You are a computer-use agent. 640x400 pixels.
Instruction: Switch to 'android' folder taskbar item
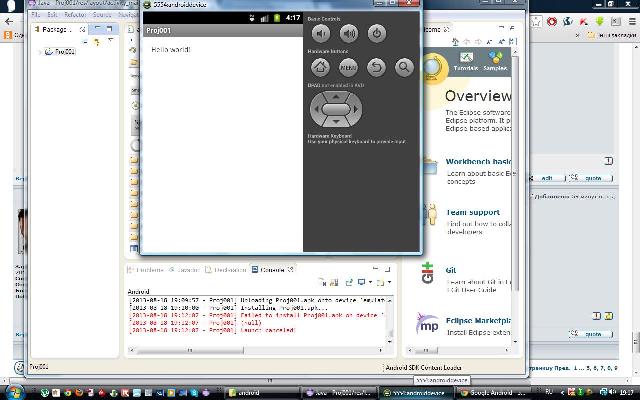pos(261,393)
